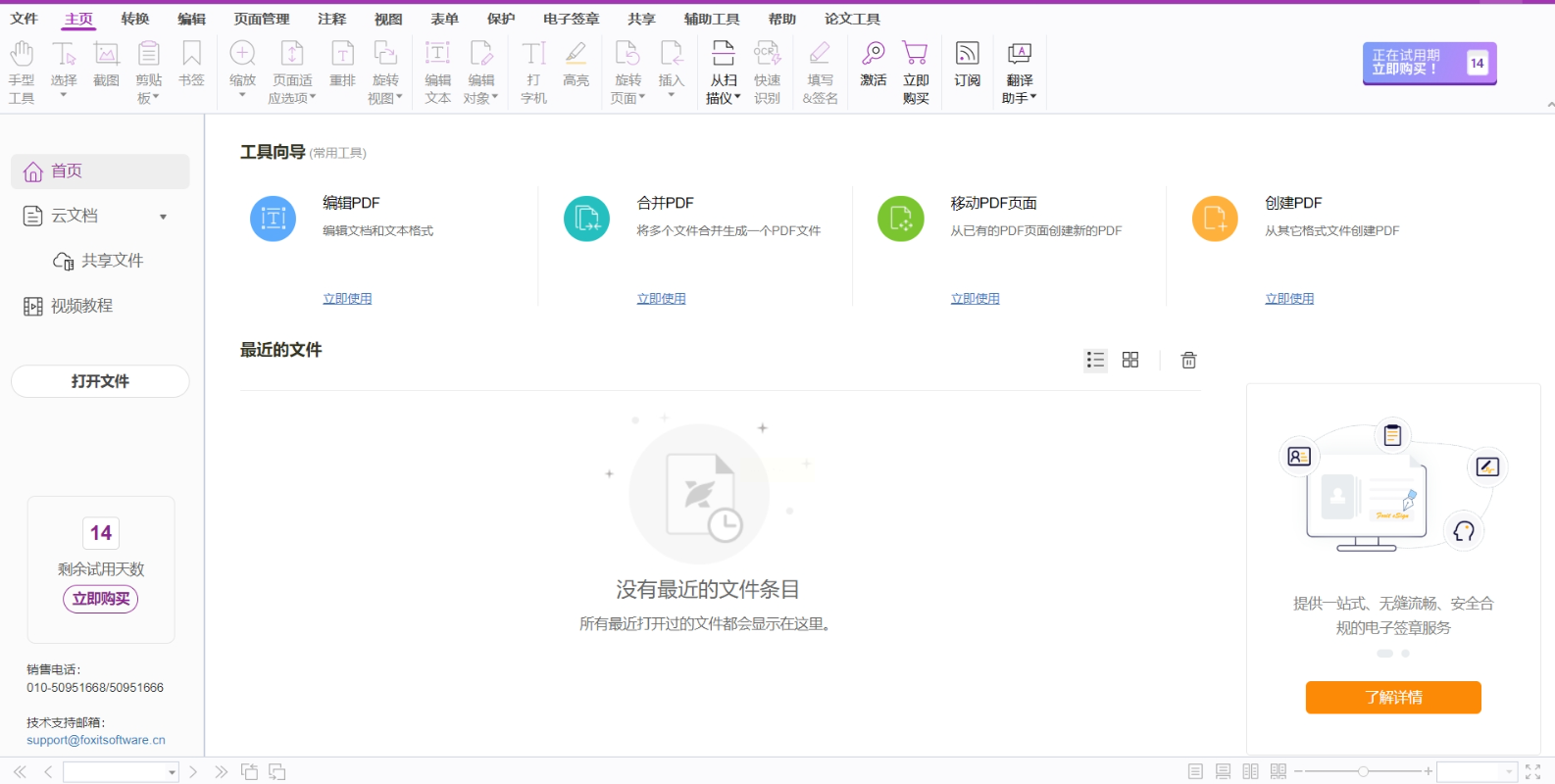
Task: Delete recent files with trash icon
Action: 1188,360
